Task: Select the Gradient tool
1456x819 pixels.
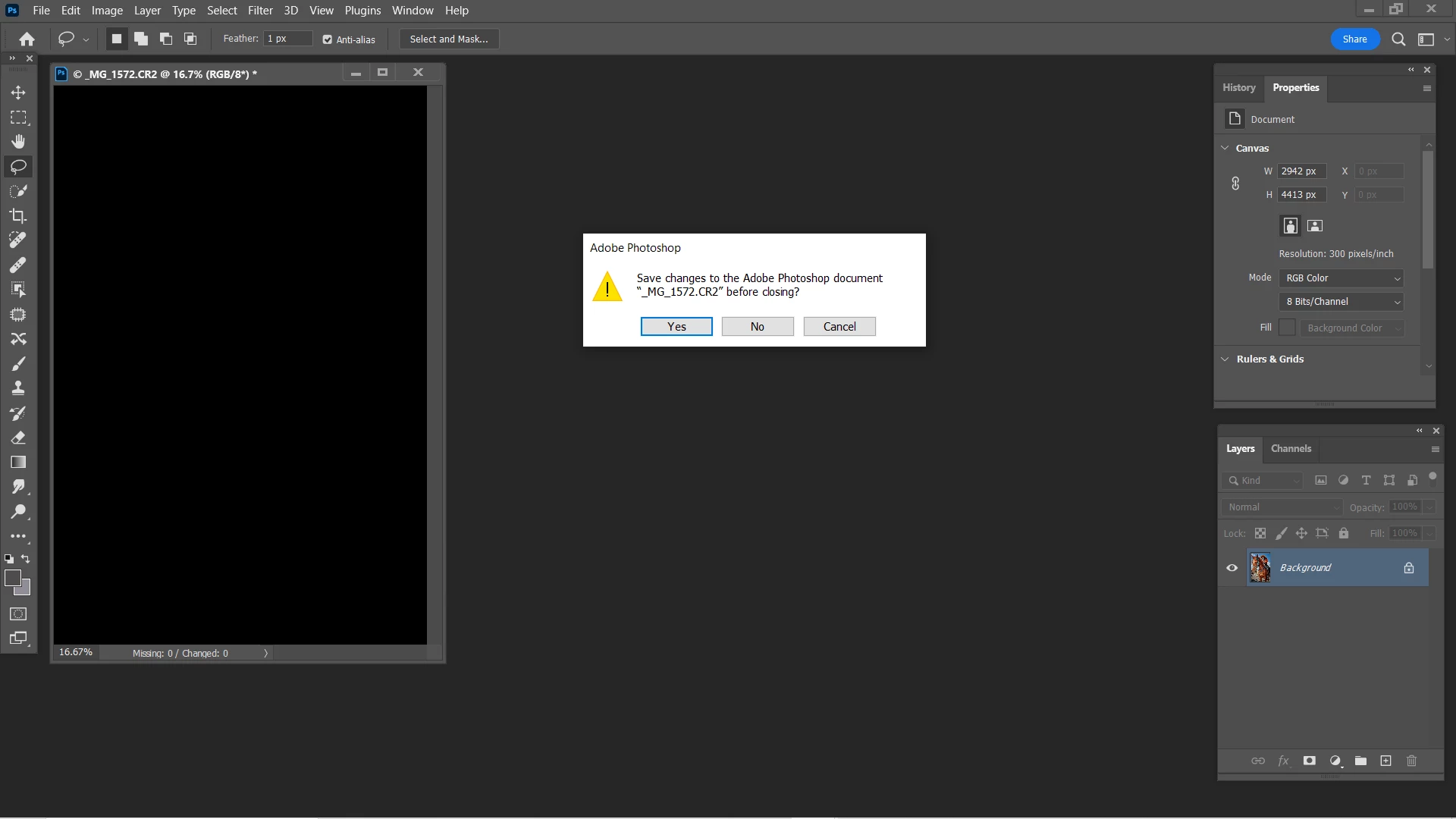Action: 18,463
